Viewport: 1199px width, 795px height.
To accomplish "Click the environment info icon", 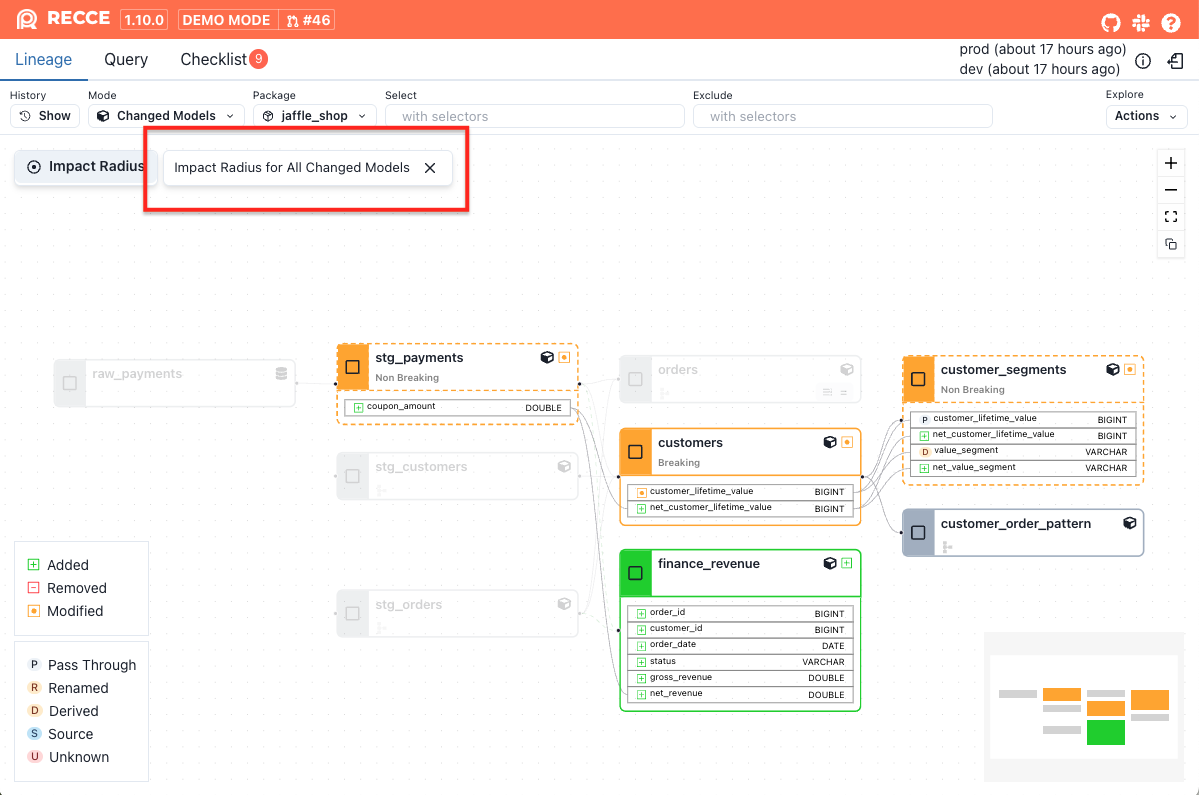I will [x=1143, y=61].
